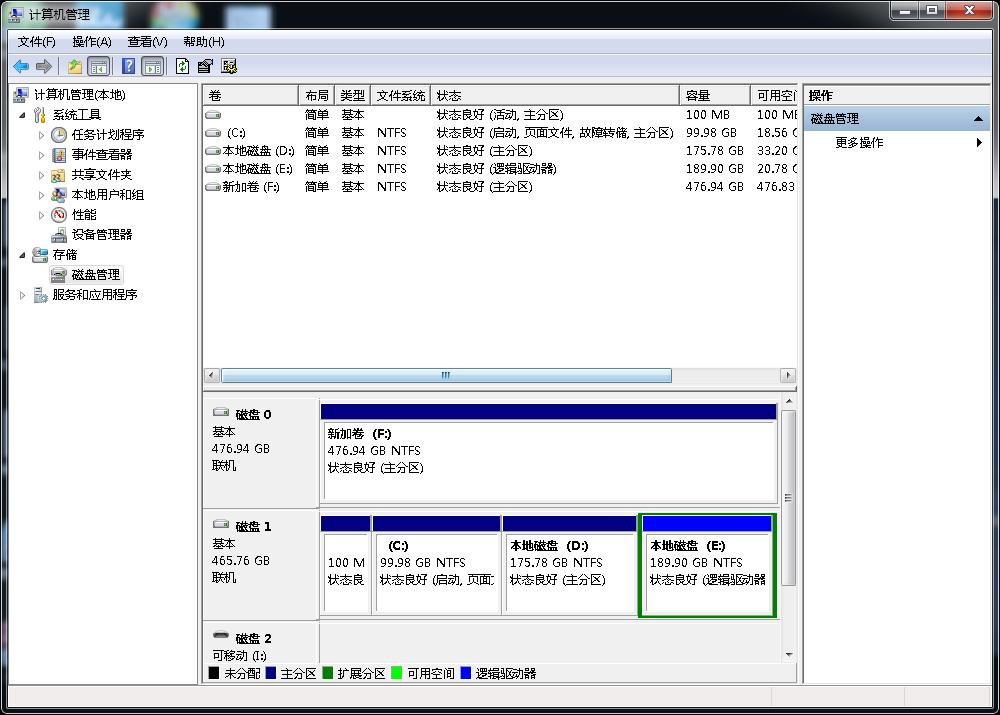Click the blue Back arrow in toolbar
Screen dimensions: 1000x715
click(20, 66)
